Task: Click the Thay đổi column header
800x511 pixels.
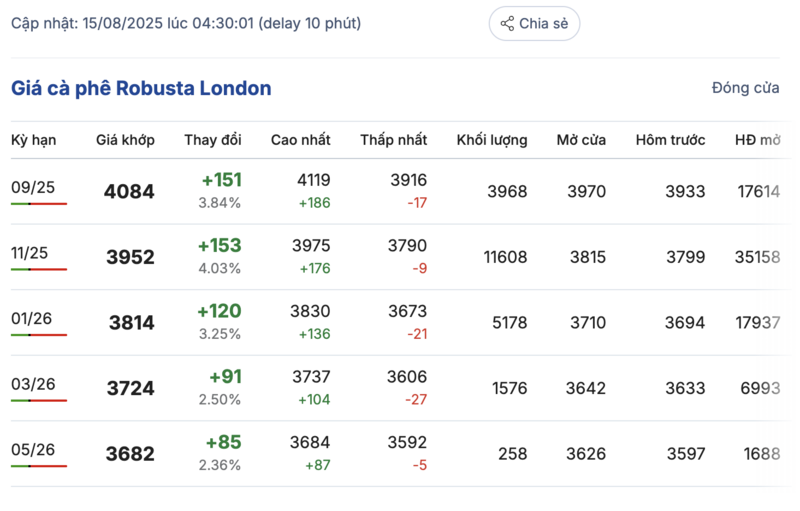Action: (x=212, y=140)
